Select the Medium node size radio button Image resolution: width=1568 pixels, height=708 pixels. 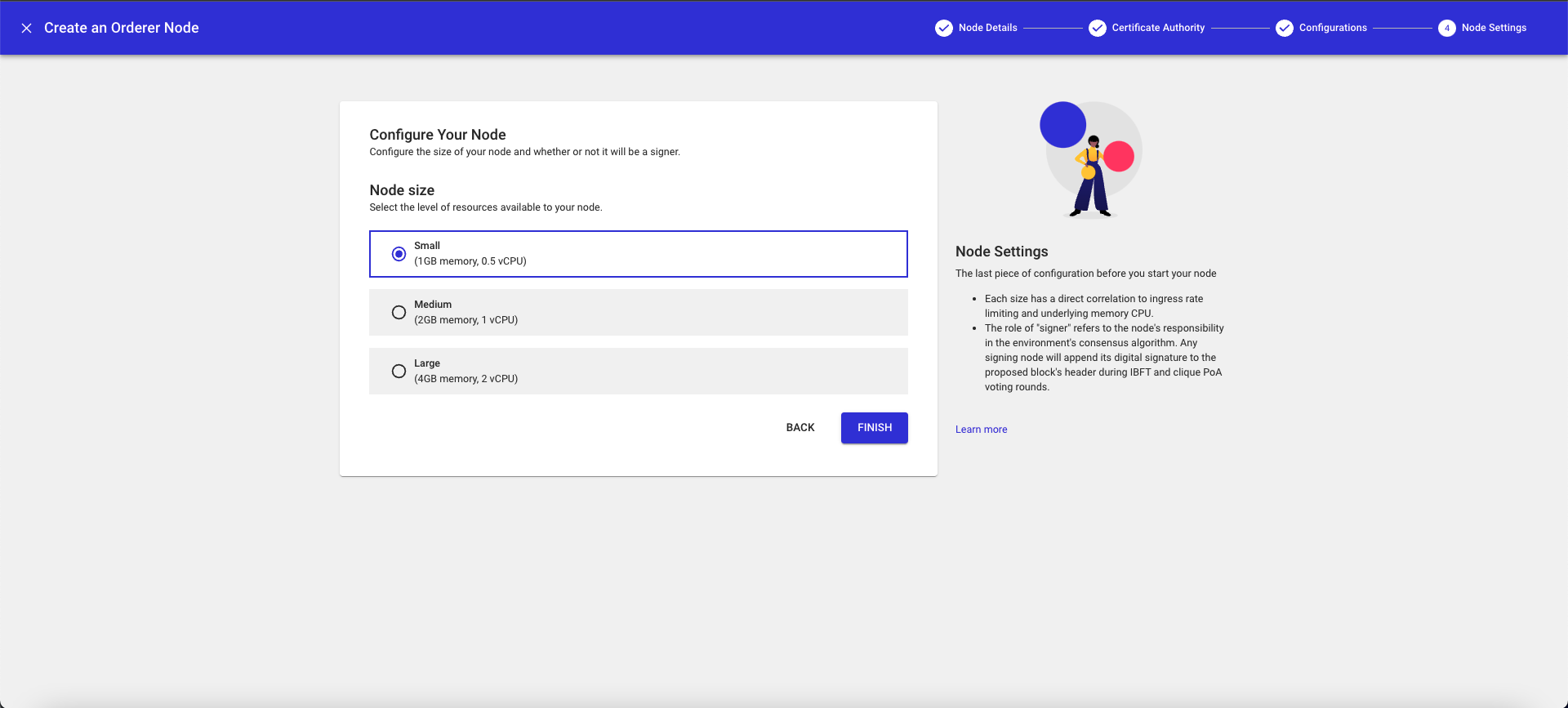(x=399, y=313)
